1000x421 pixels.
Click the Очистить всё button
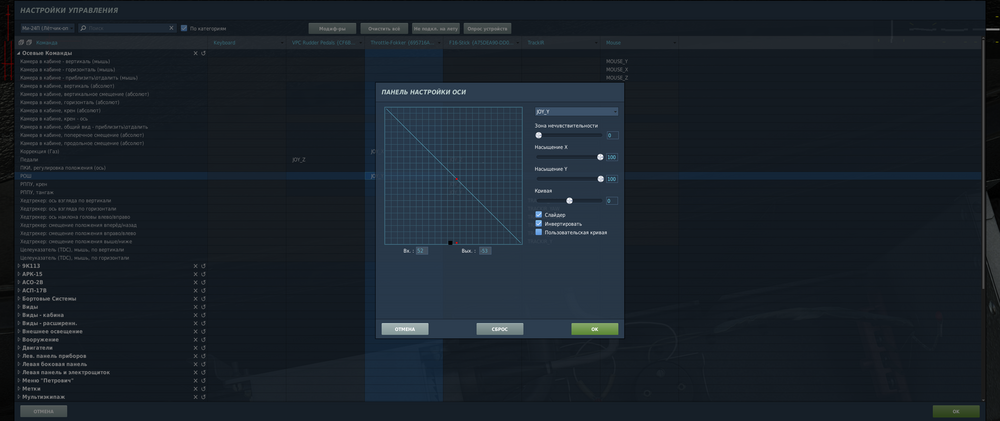pos(384,29)
